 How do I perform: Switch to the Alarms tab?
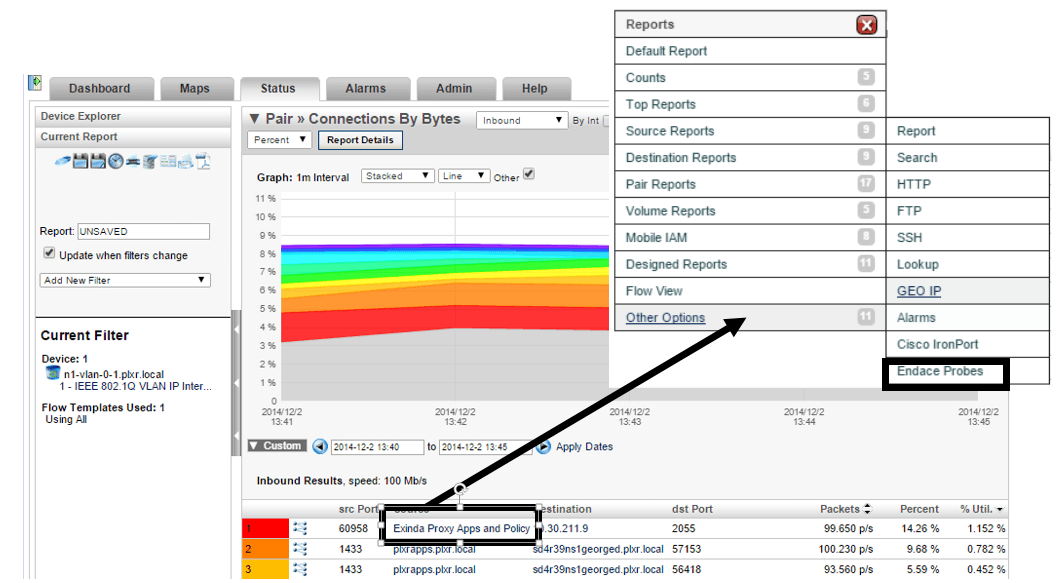(x=366, y=89)
